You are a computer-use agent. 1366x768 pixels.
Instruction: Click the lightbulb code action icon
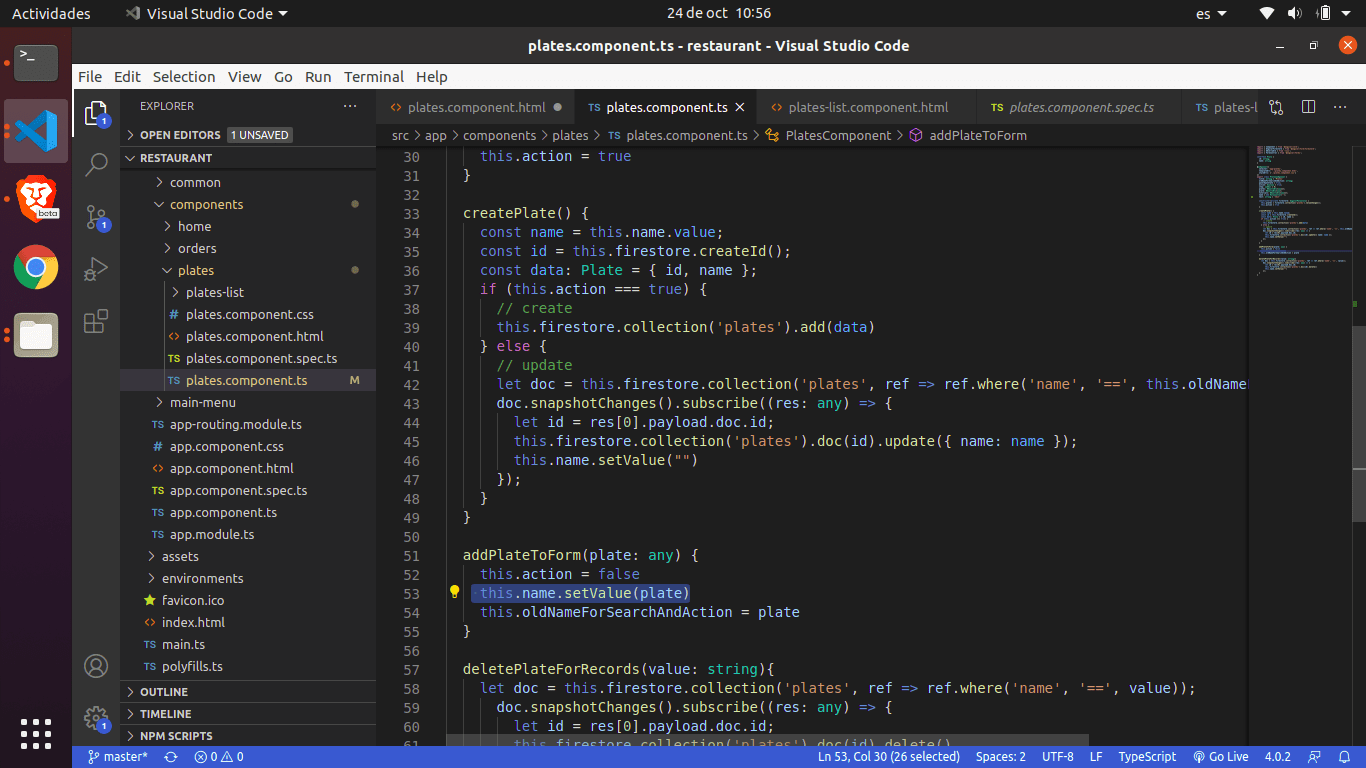coord(454,593)
